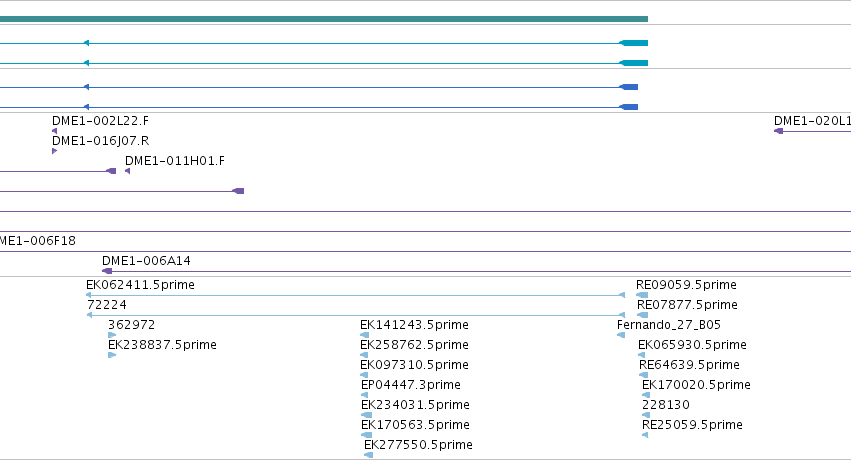Click the thick teal gene span bar
This screenshot has height=460, width=851.
(x=323, y=19)
